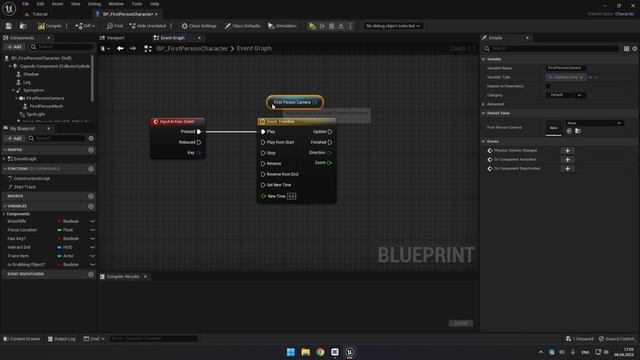Open File Explorer from Windows taskbar
640x360 pixels.
pyautogui.click(x=305, y=352)
